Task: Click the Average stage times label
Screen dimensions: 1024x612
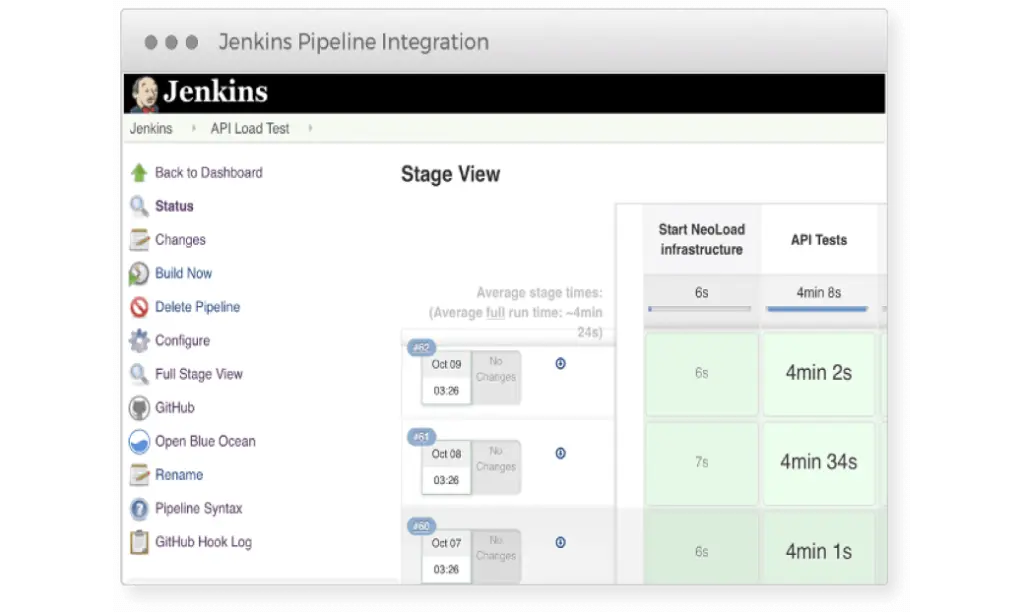Action: pyautogui.click(x=539, y=293)
